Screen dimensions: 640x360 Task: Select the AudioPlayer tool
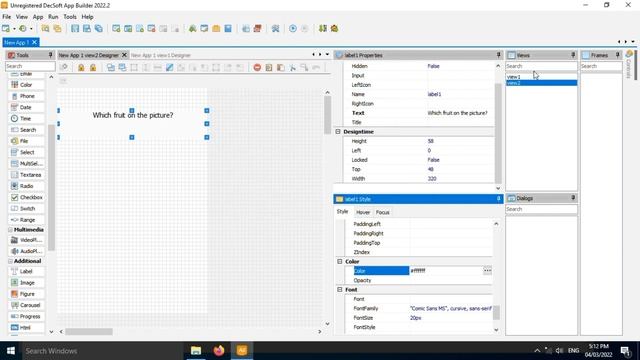pyautogui.click(x=26, y=251)
